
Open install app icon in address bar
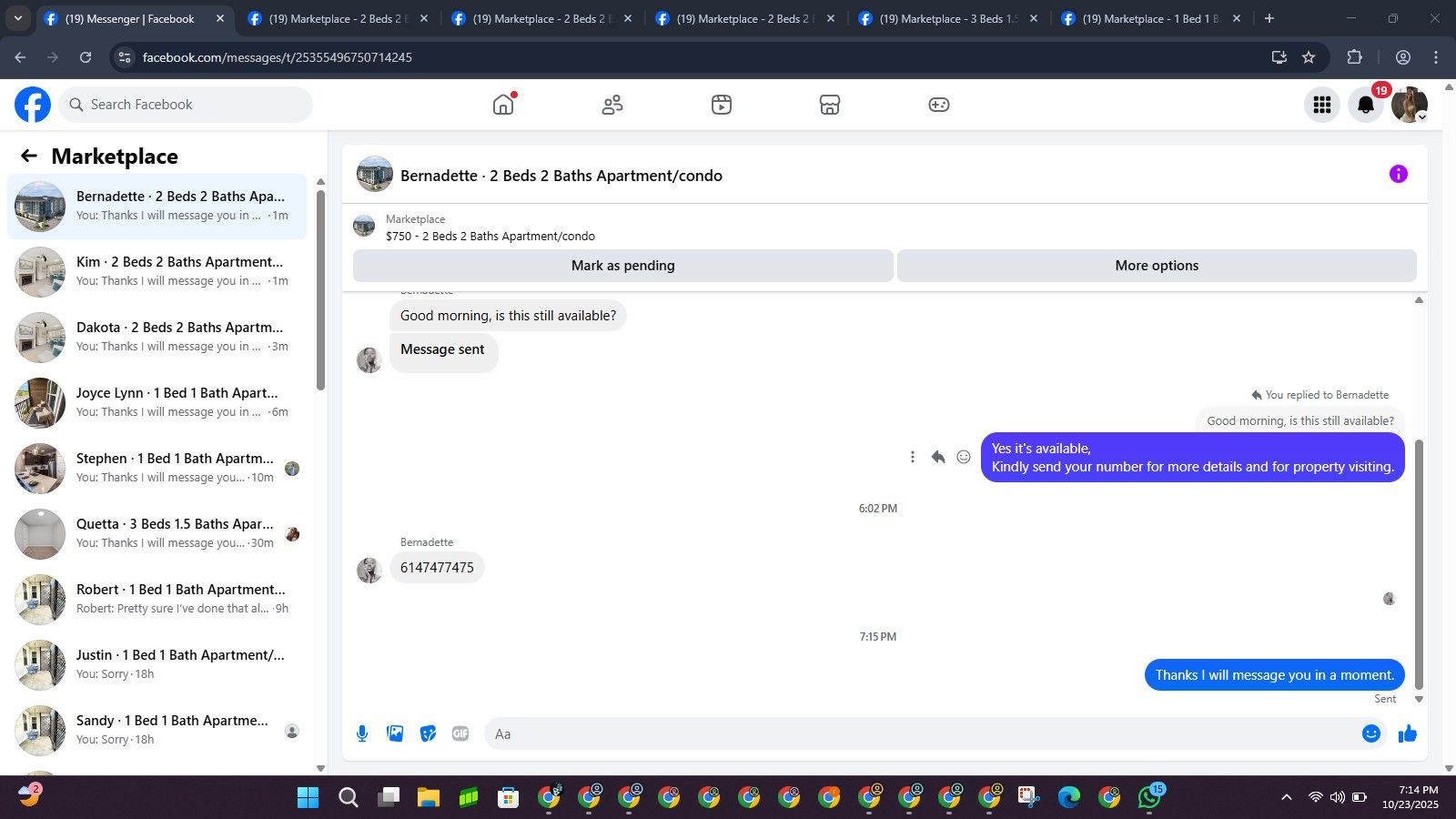point(1279,57)
